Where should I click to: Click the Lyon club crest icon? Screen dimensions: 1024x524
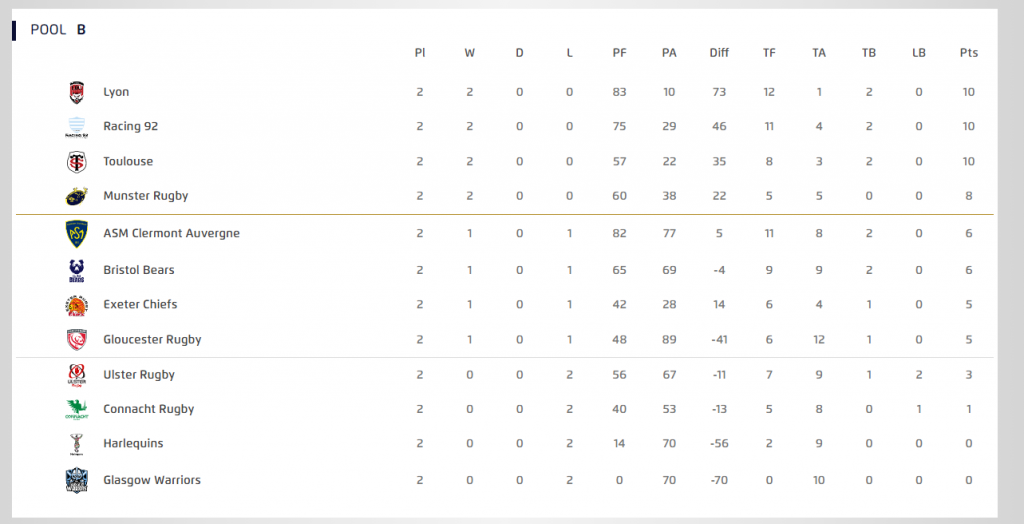click(x=76, y=92)
